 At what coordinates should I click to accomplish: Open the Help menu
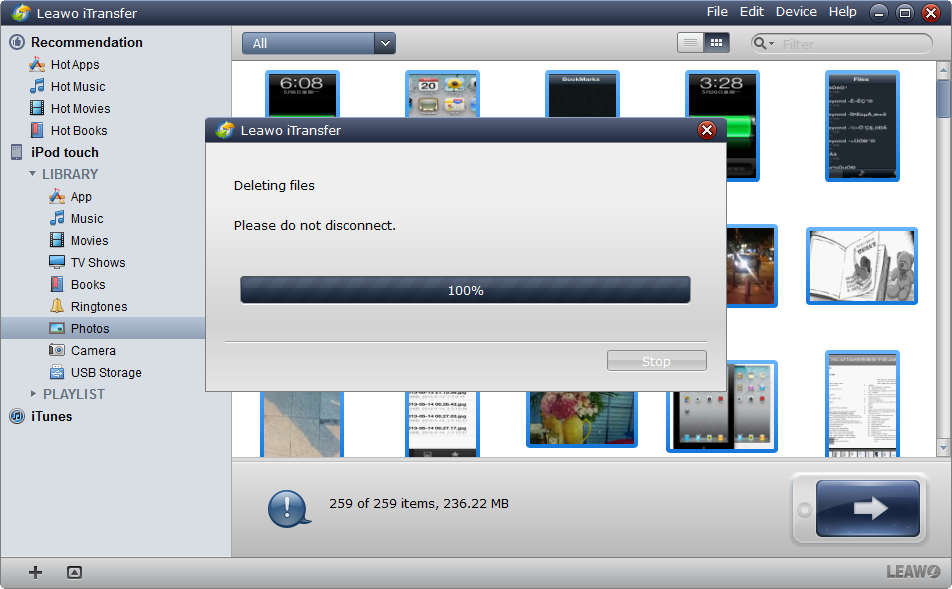coord(843,12)
